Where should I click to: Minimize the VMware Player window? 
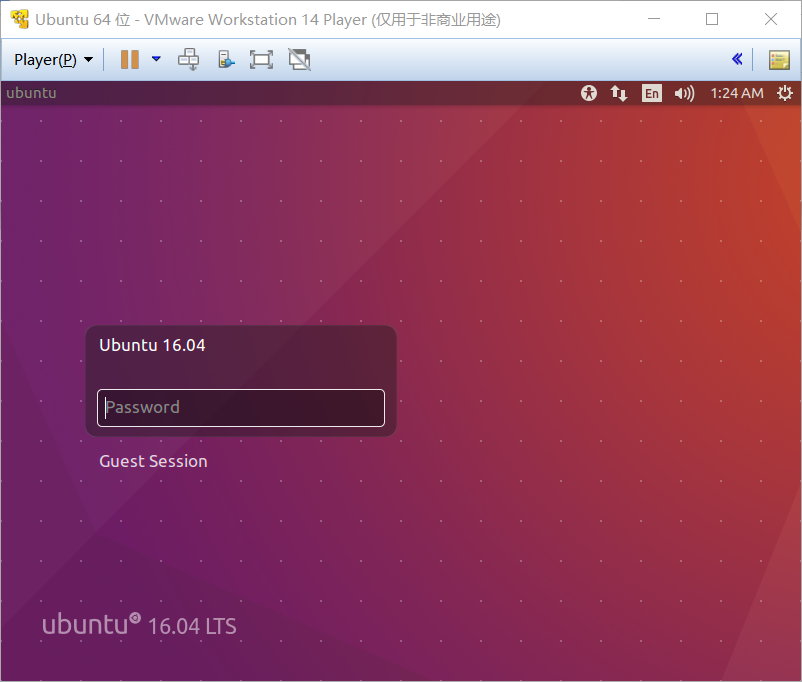654,19
